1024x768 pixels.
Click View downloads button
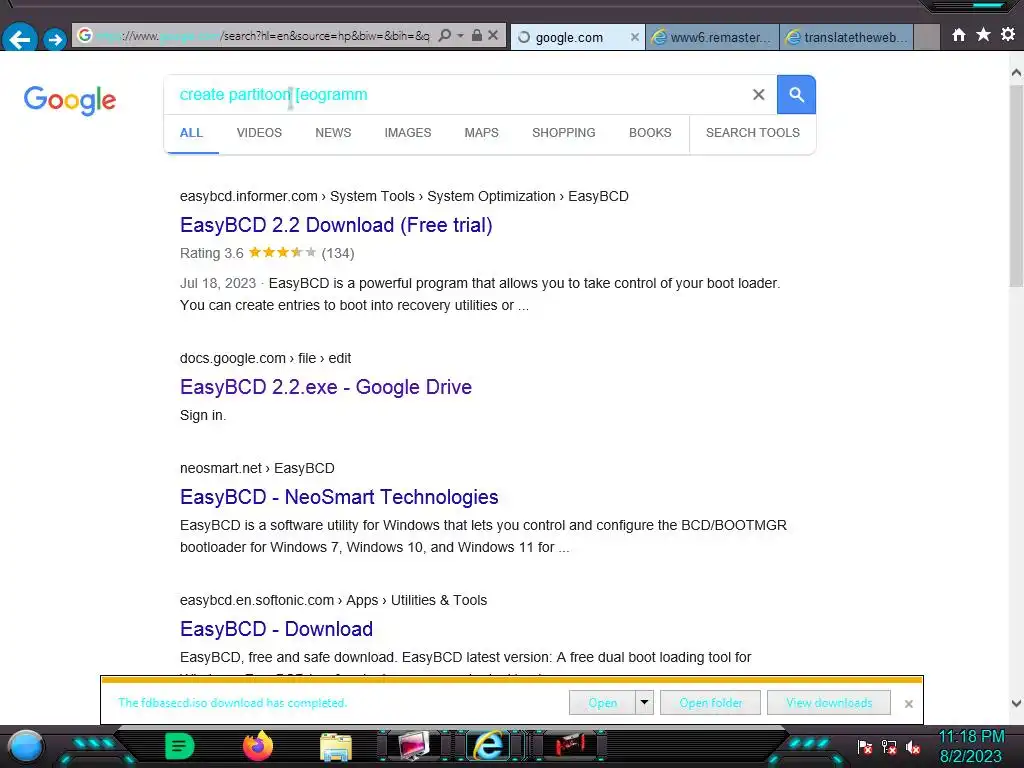[829, 703]
